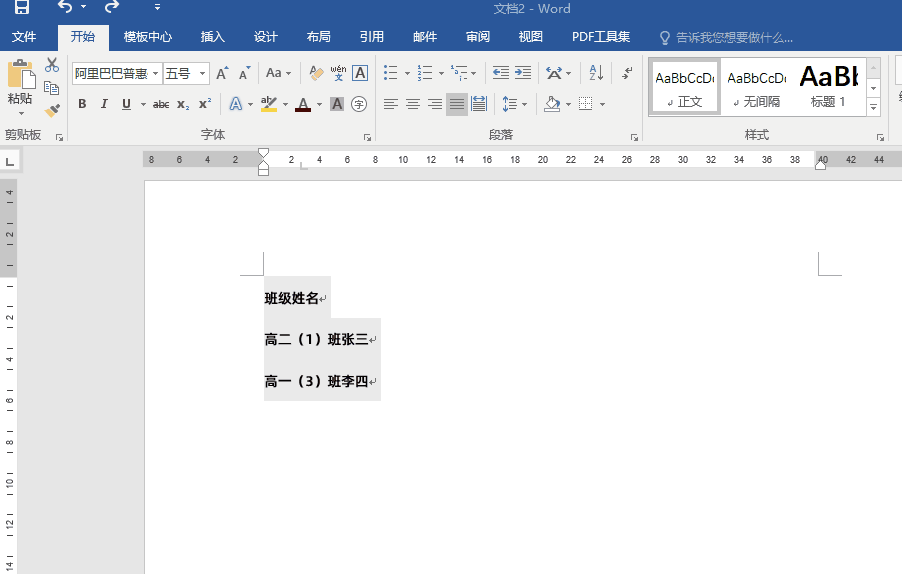Toggle Bold formatting

[x=82, y=104]
